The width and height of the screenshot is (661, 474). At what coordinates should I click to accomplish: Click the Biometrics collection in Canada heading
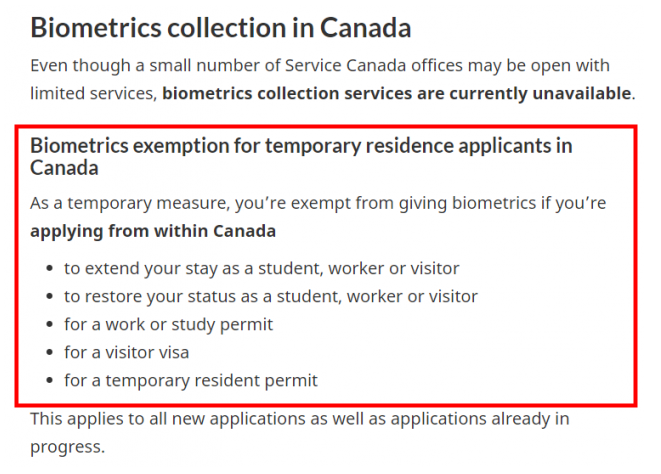tap(220, 28)
